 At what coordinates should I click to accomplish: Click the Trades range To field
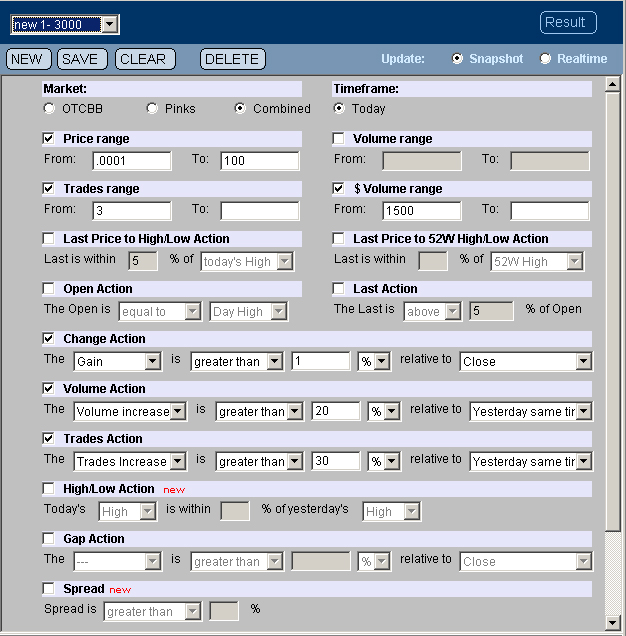coord(260,211)
